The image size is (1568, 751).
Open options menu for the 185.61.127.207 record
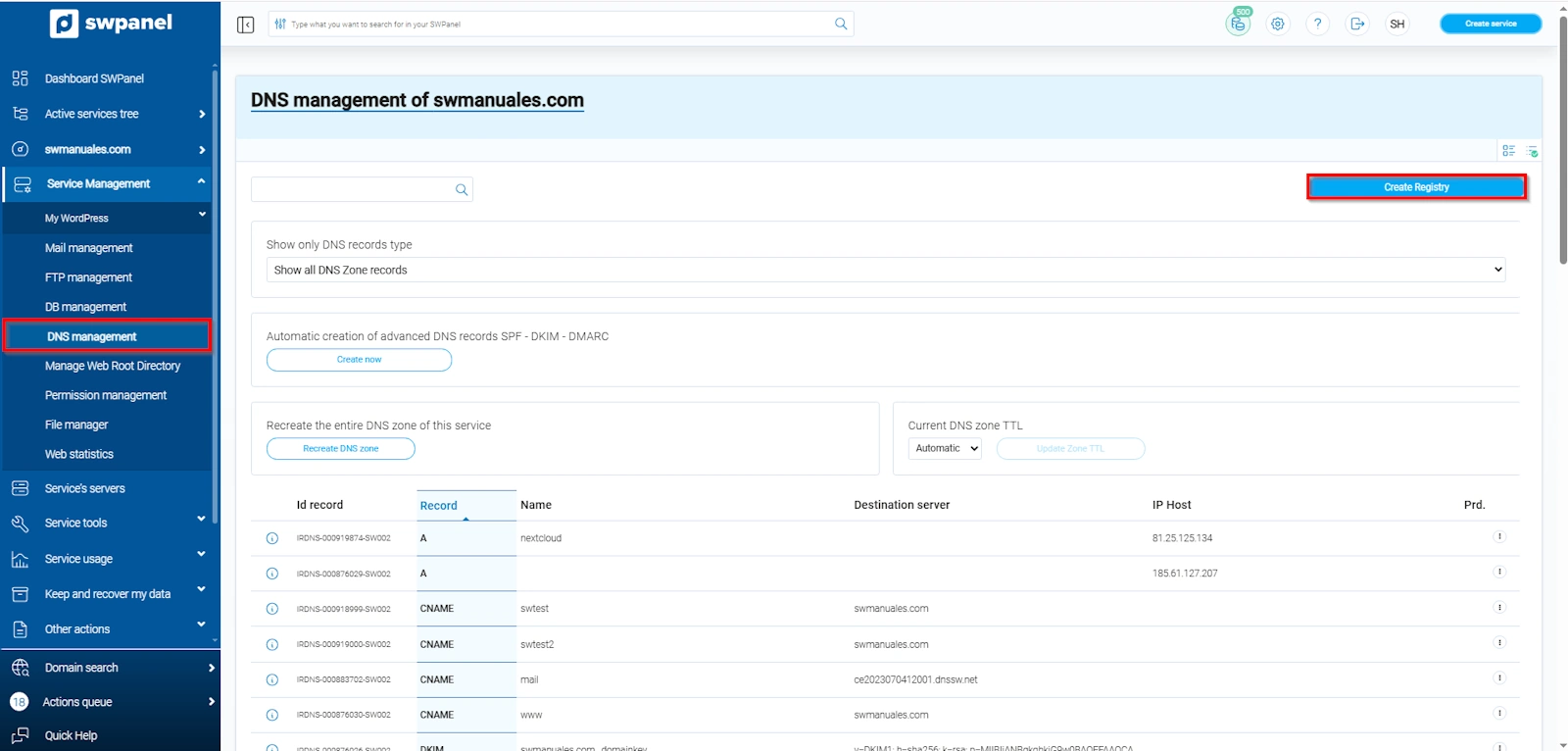click(1499, 572)
